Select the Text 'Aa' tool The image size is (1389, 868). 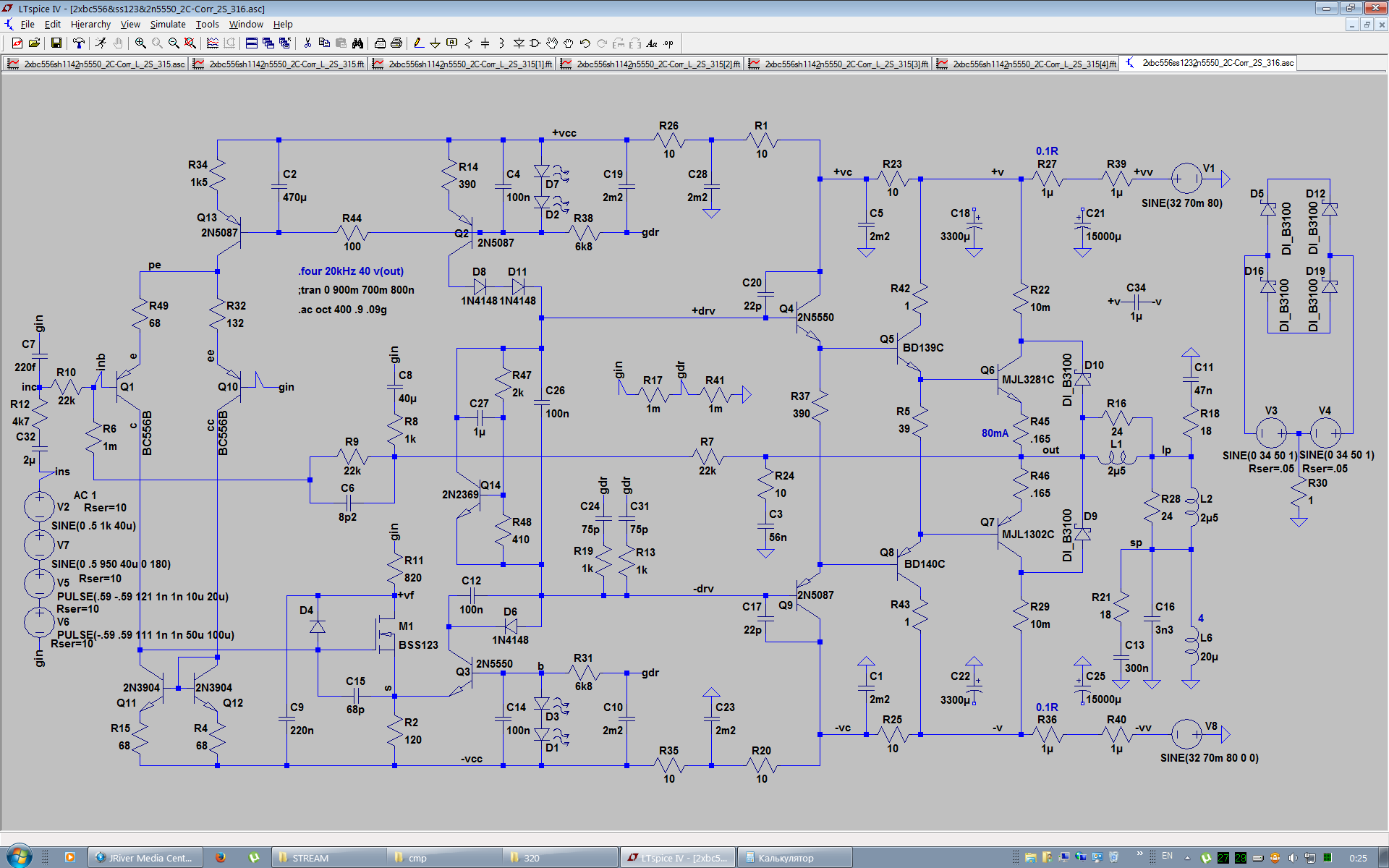652,43
